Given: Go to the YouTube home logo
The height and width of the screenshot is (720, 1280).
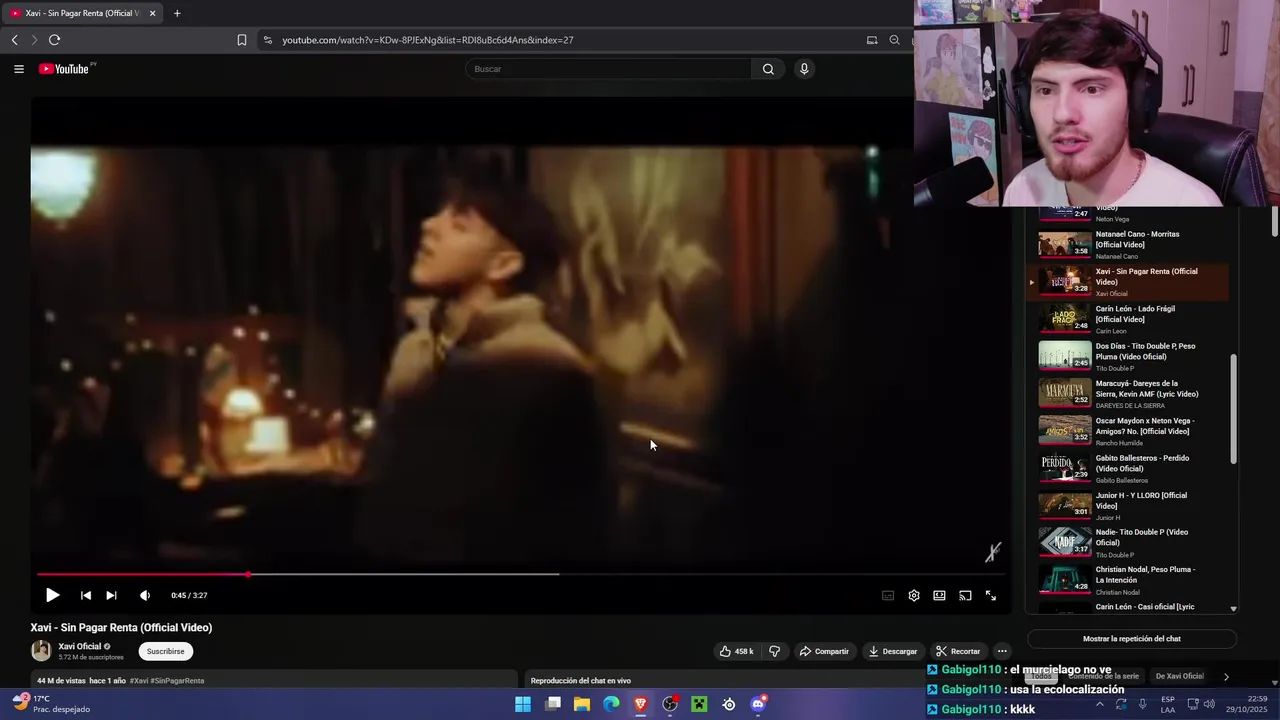Looking at the screenshot, I should 66,69.
